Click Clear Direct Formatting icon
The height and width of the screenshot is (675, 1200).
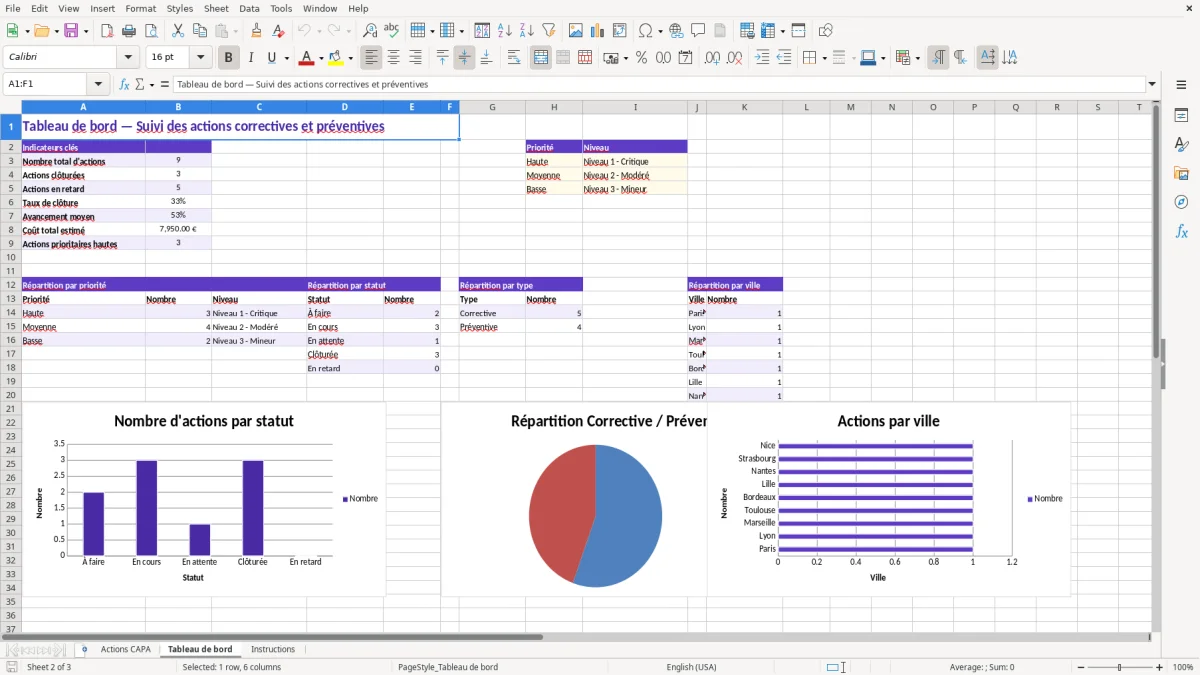(x=279, y=31)
